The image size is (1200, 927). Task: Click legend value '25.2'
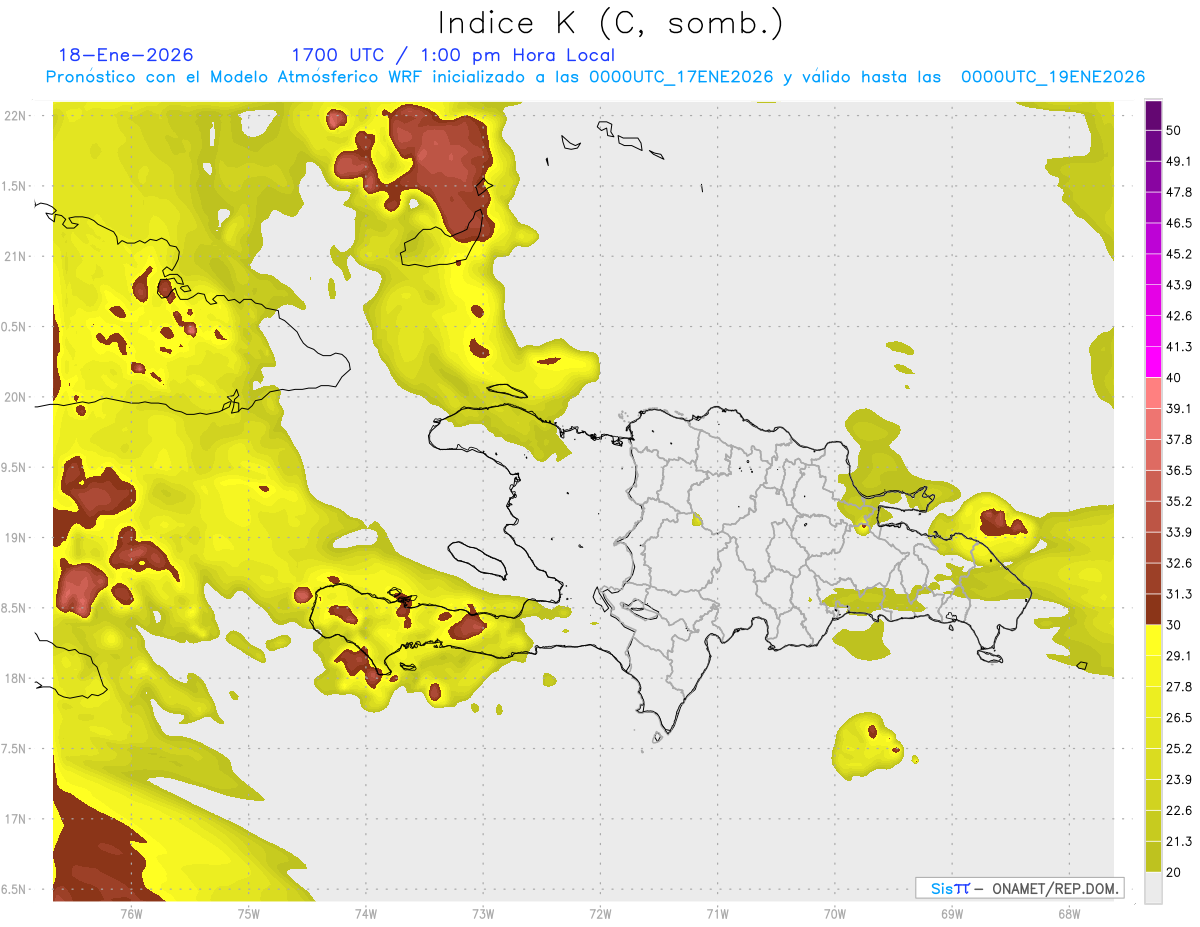(1179, 748)
